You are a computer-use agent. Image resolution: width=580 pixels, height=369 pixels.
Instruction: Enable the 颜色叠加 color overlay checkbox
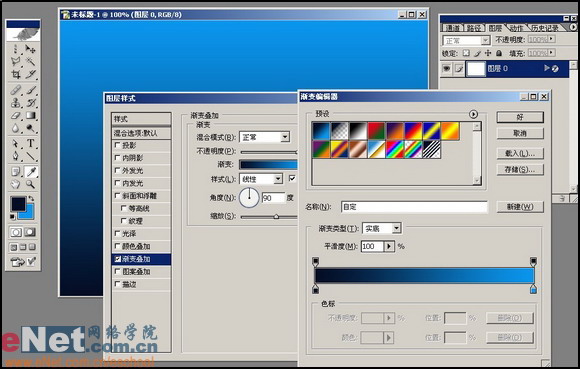pos(117,246)
